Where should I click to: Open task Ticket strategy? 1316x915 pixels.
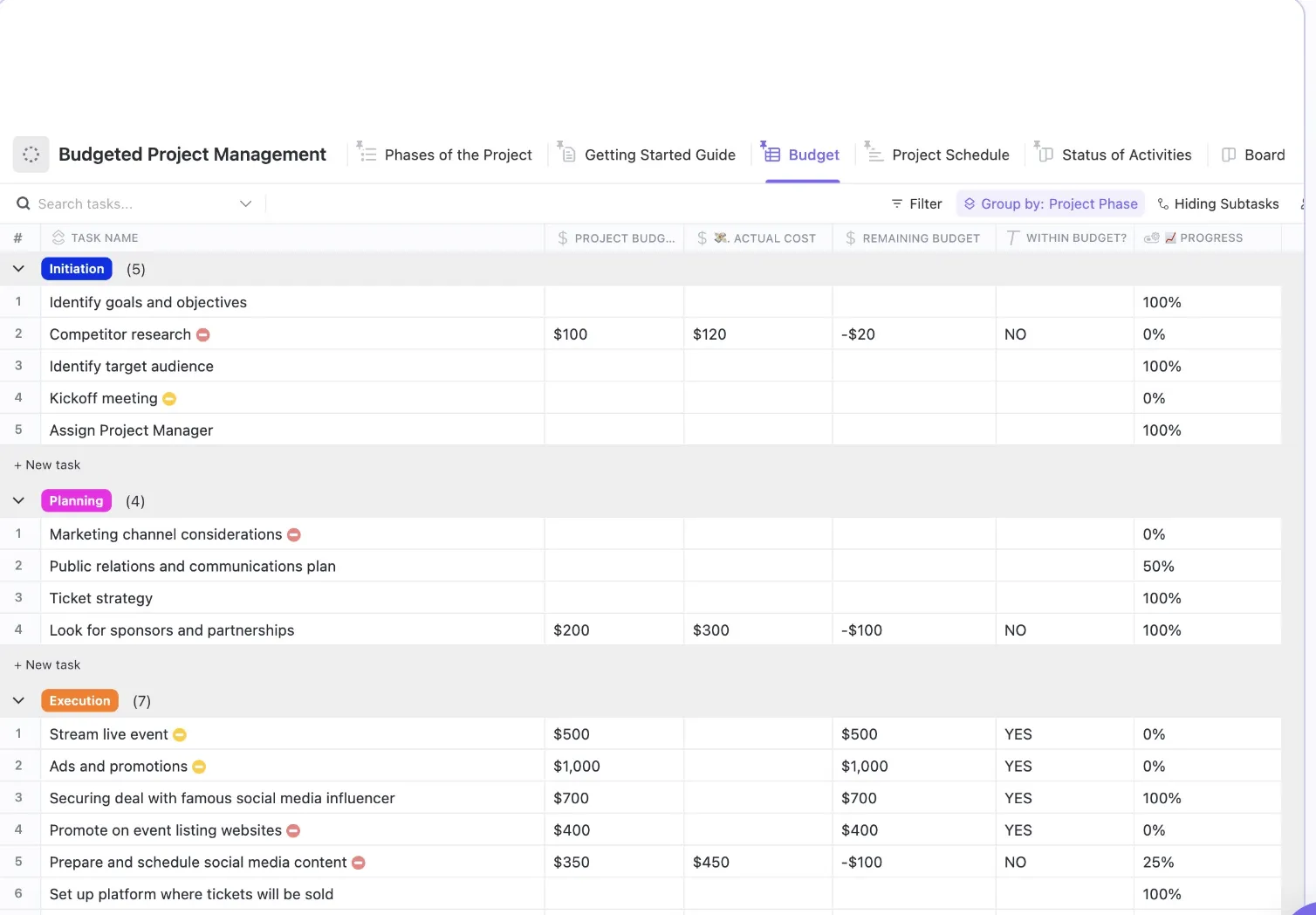click(x=101, y=598)
